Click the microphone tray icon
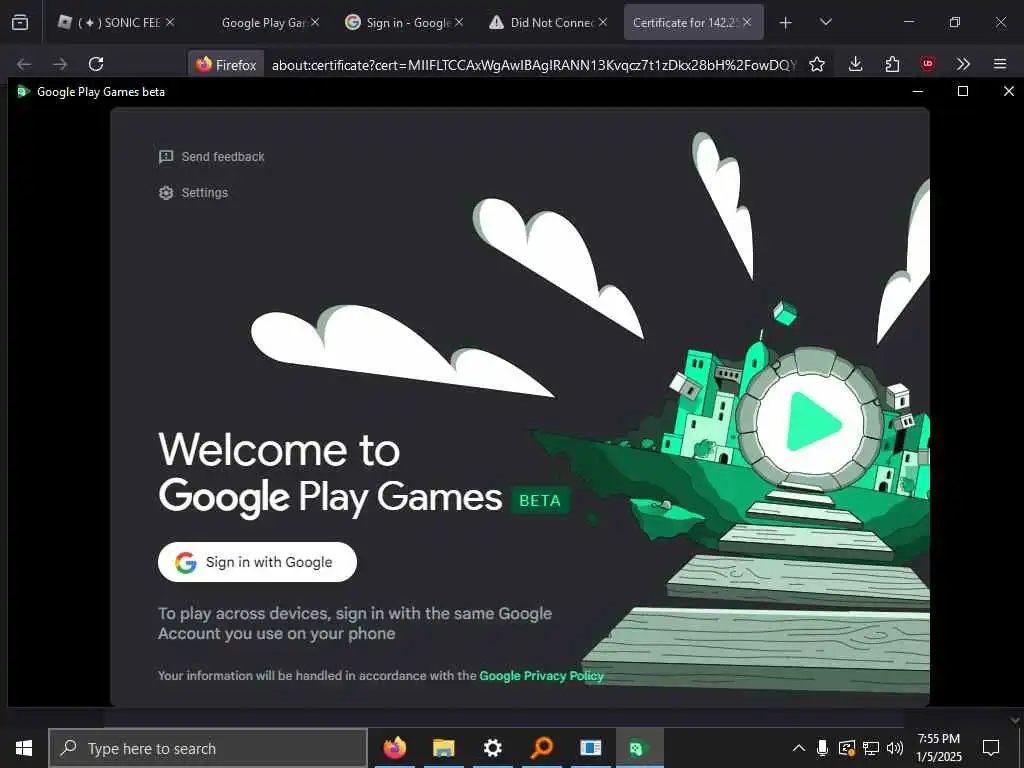Viewport: 1024px width, 768px height. point(823,748)
